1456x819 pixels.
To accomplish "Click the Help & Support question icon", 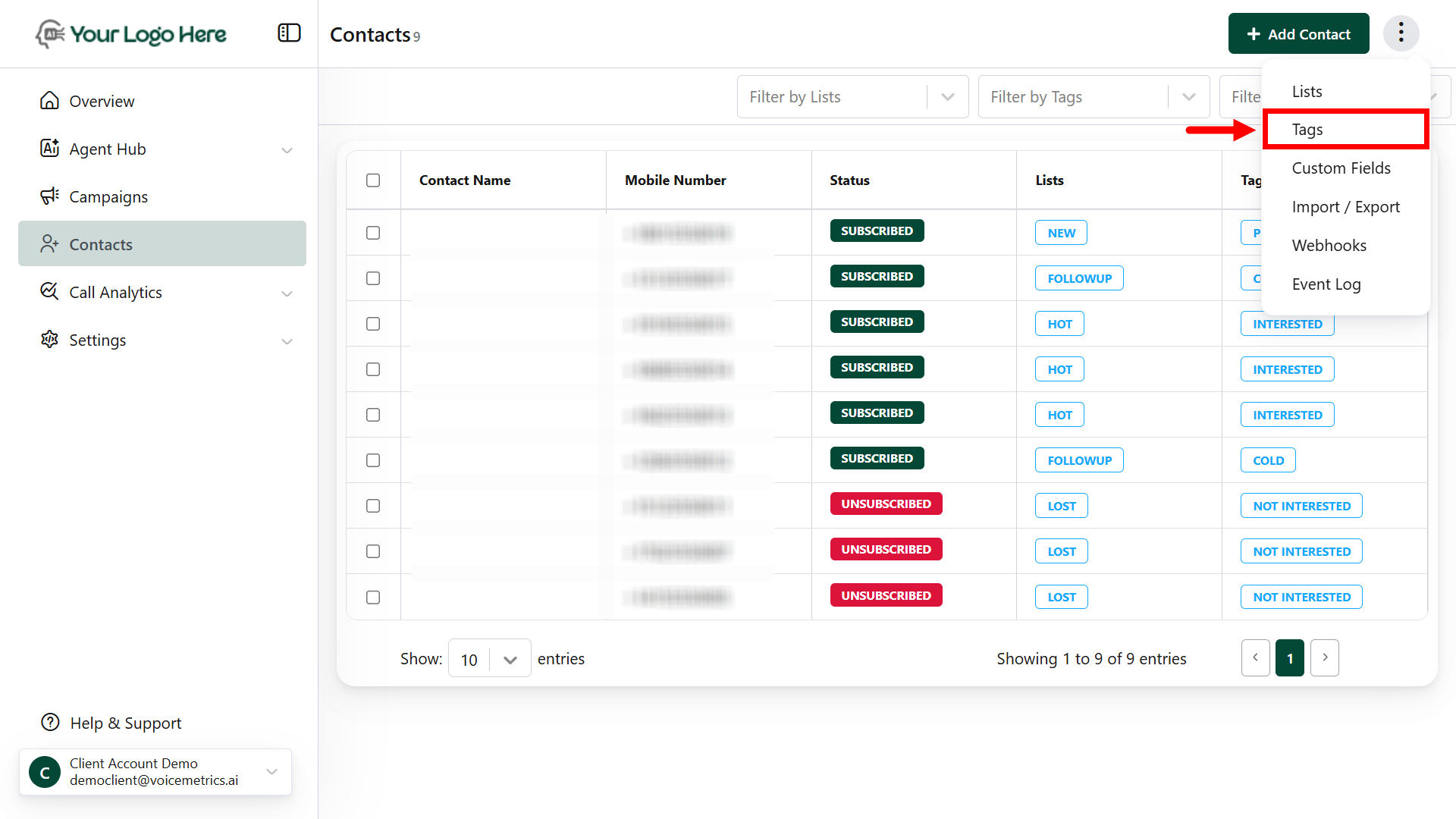I will [50, 723].
